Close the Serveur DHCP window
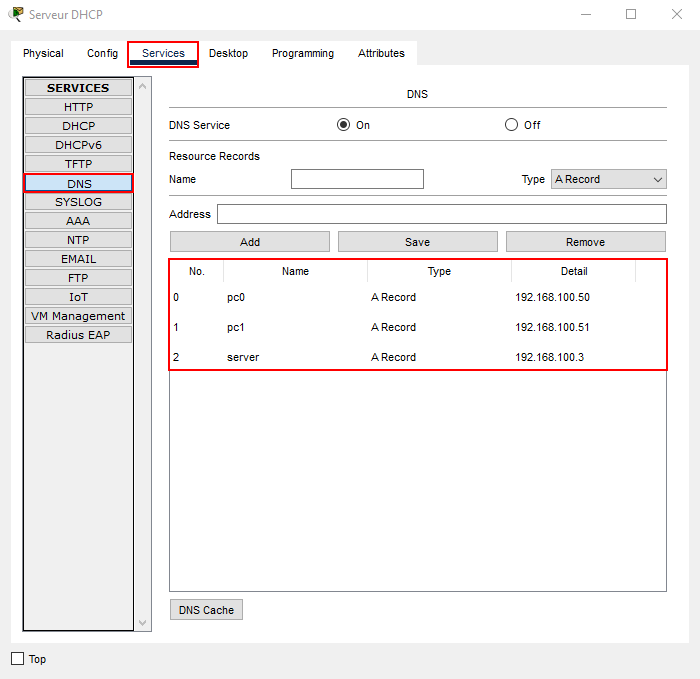This screenshot has width=700, height=679. 677,14
